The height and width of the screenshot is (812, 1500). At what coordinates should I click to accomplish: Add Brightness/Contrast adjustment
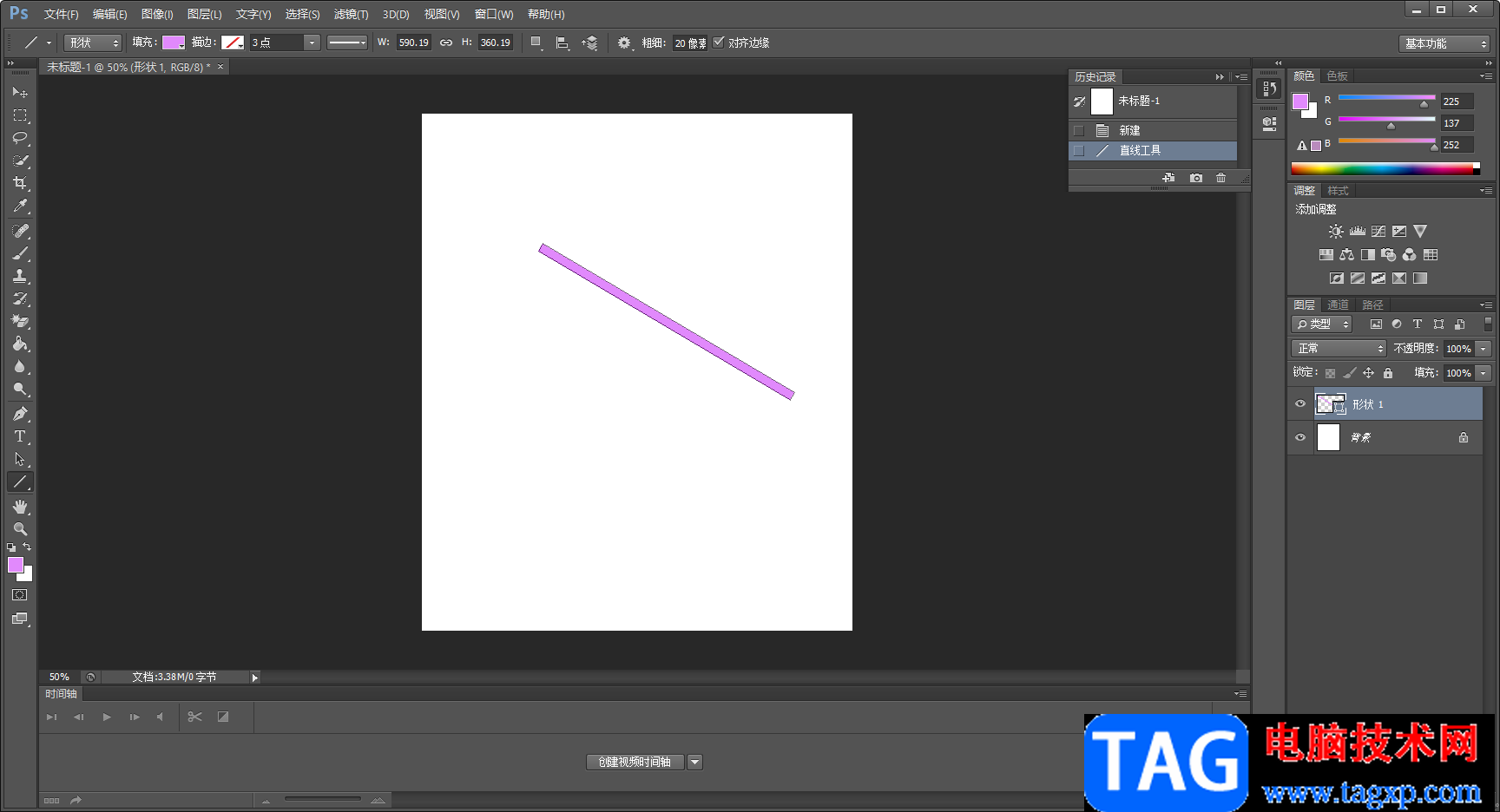(x=1336, y=232)
